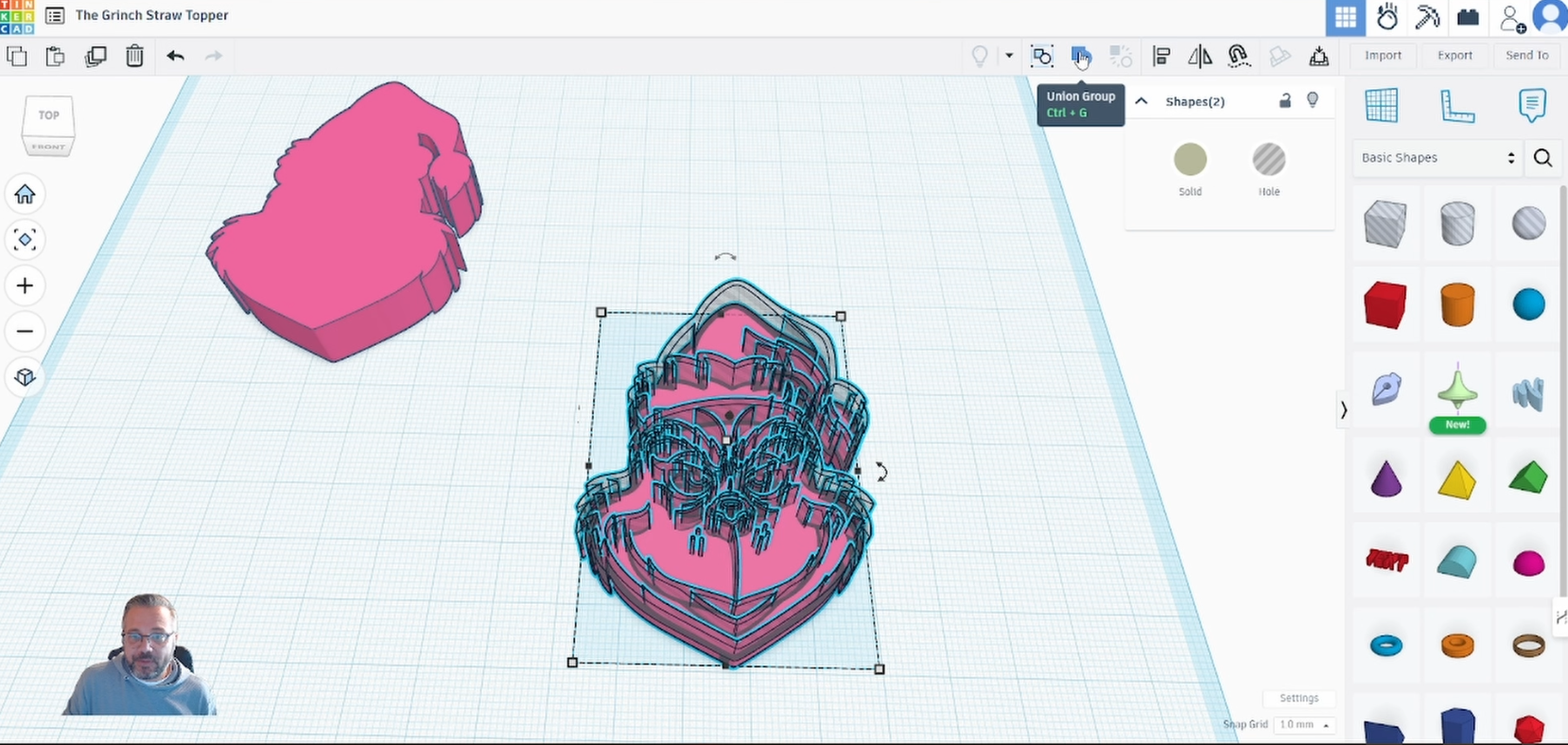The image size is (1568, 745).
Task: Open the Export menu
Action: point(1455,56)
